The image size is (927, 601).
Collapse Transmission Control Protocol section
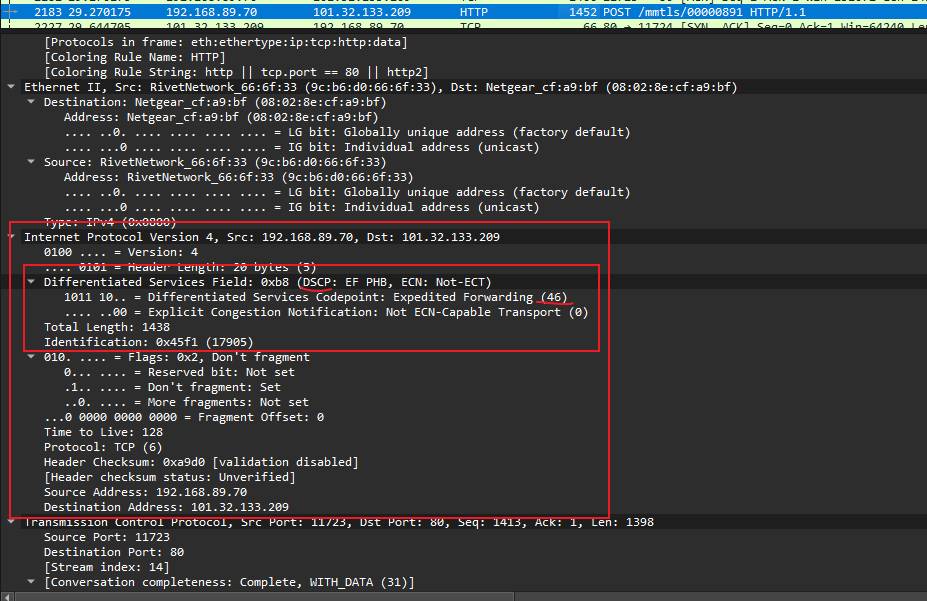[11, 522]
